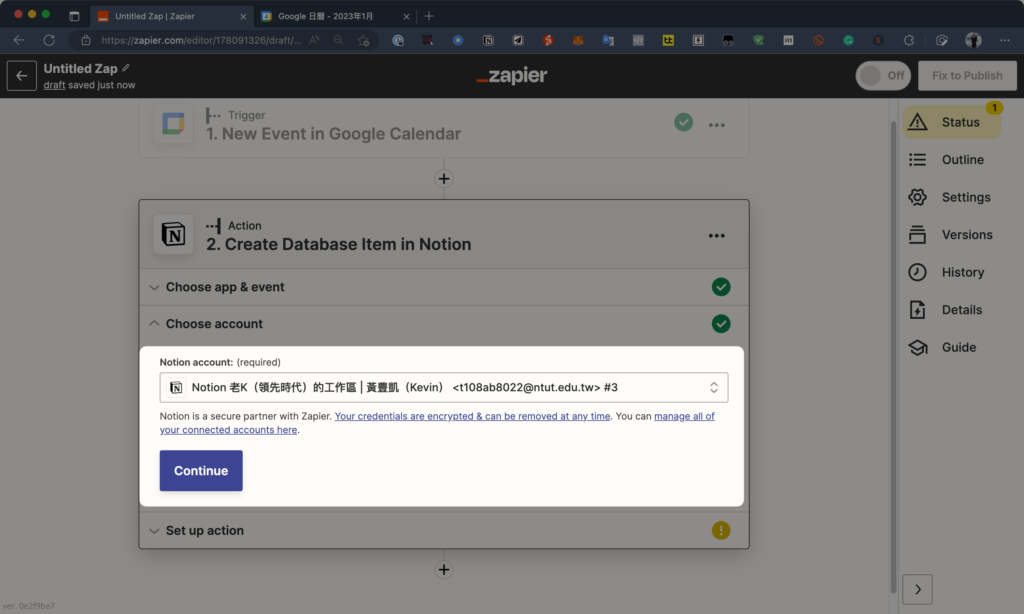Collapse the Choose account section
The height and width of the screenshot is (614, 1024).
tap(443, 324)
